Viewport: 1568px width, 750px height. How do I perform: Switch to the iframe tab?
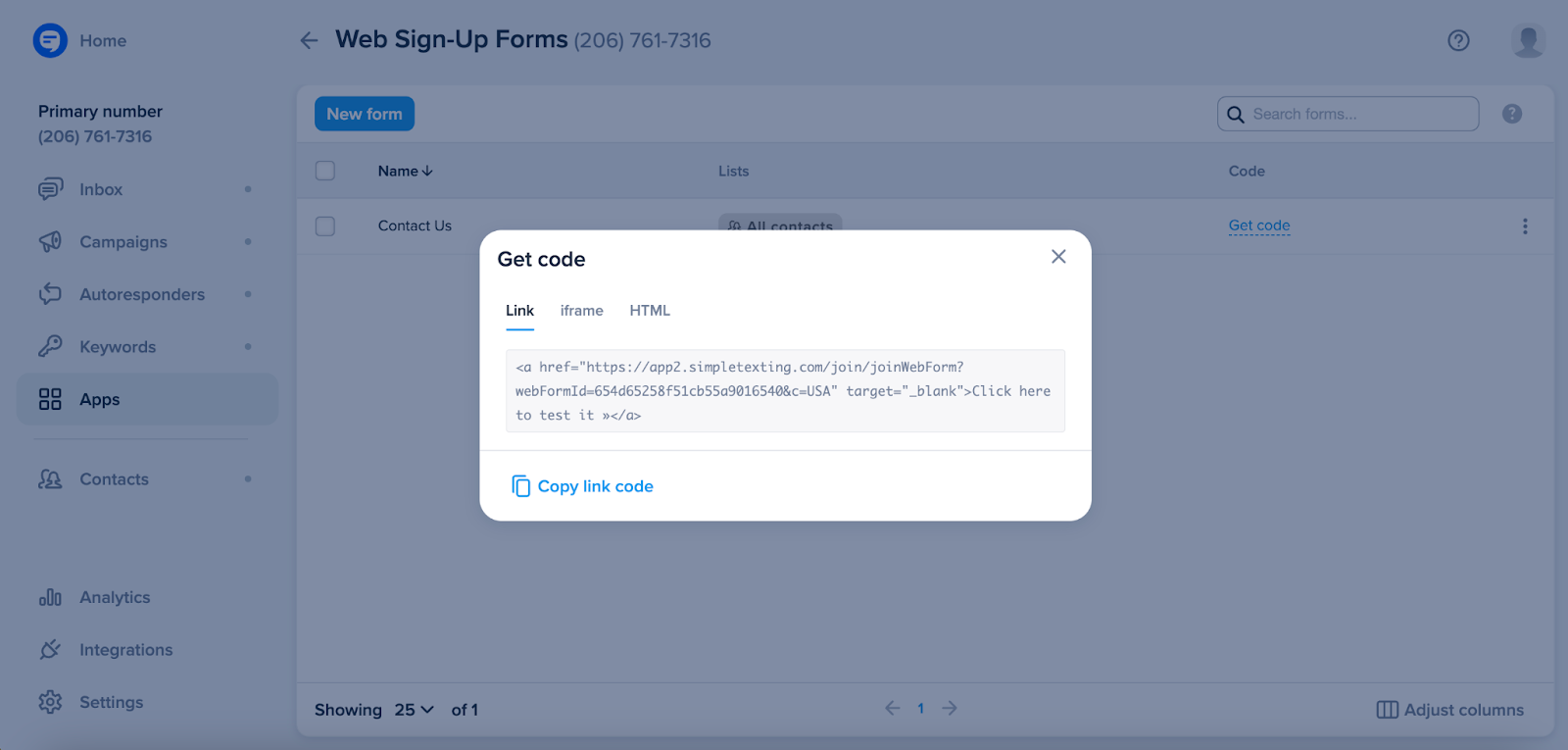pos(581,311)
